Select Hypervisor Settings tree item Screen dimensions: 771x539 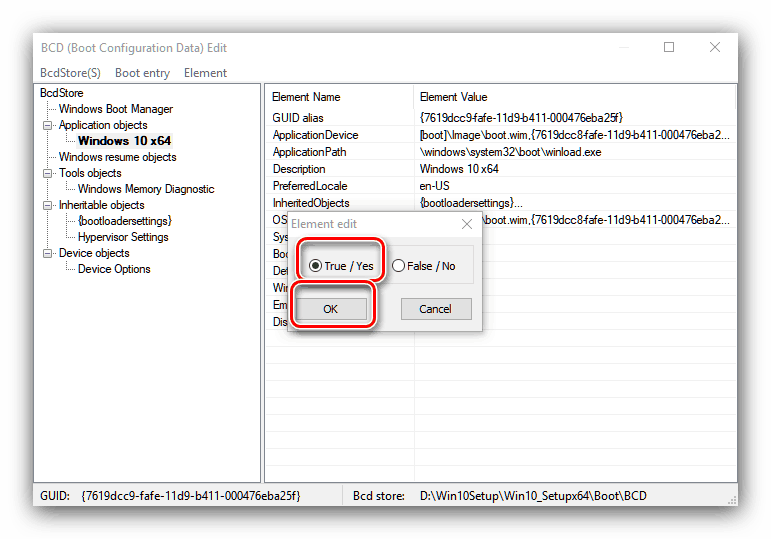point(123,237)
